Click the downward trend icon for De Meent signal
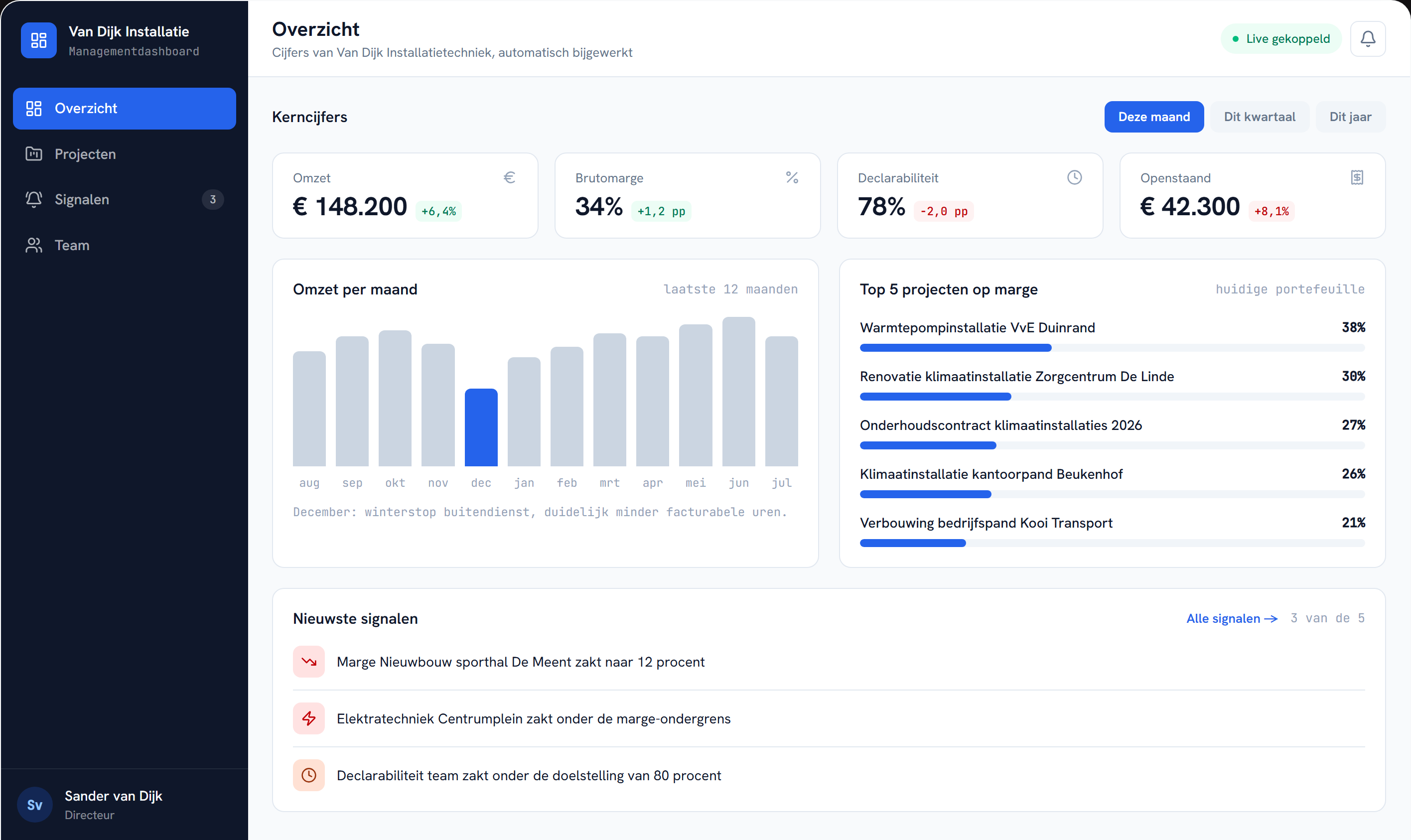The width and height of the screenshot is (1411, 840). [x=308, y=662]
